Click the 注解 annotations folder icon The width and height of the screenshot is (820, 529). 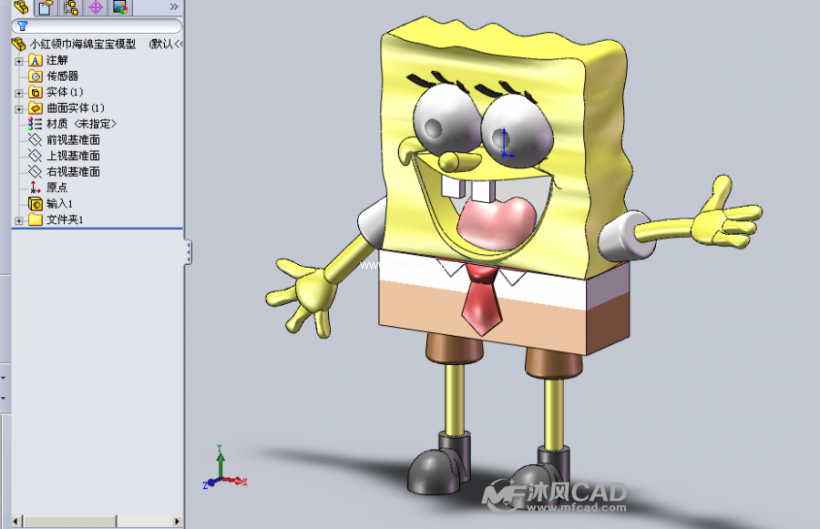click(35, 61)
